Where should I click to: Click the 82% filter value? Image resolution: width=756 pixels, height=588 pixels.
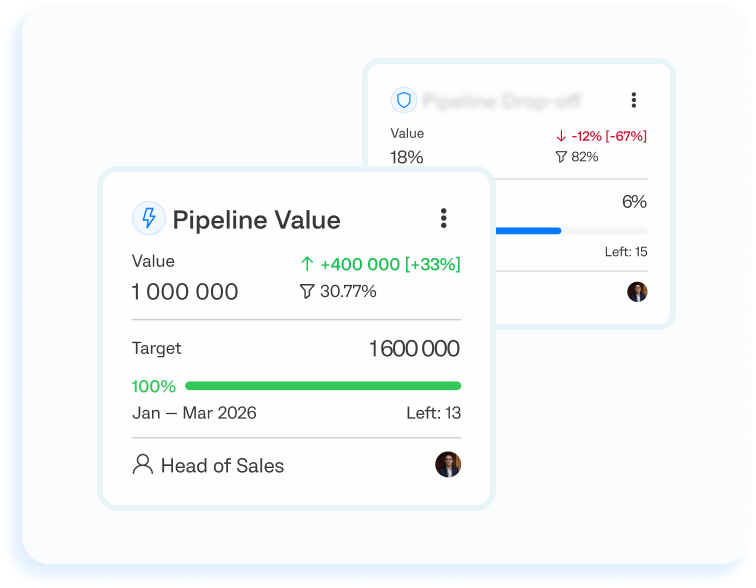[x=585, y=157]
